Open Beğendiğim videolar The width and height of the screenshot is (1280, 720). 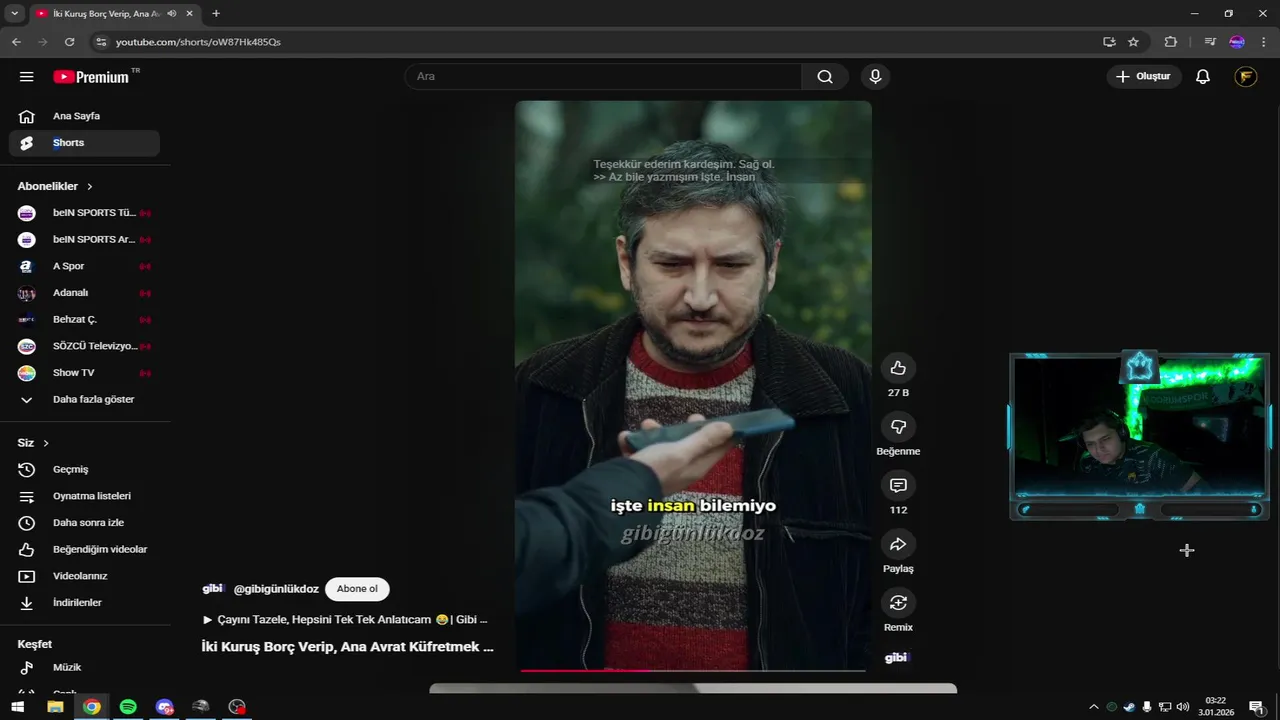pyautogui.click(x=84, y=549)
